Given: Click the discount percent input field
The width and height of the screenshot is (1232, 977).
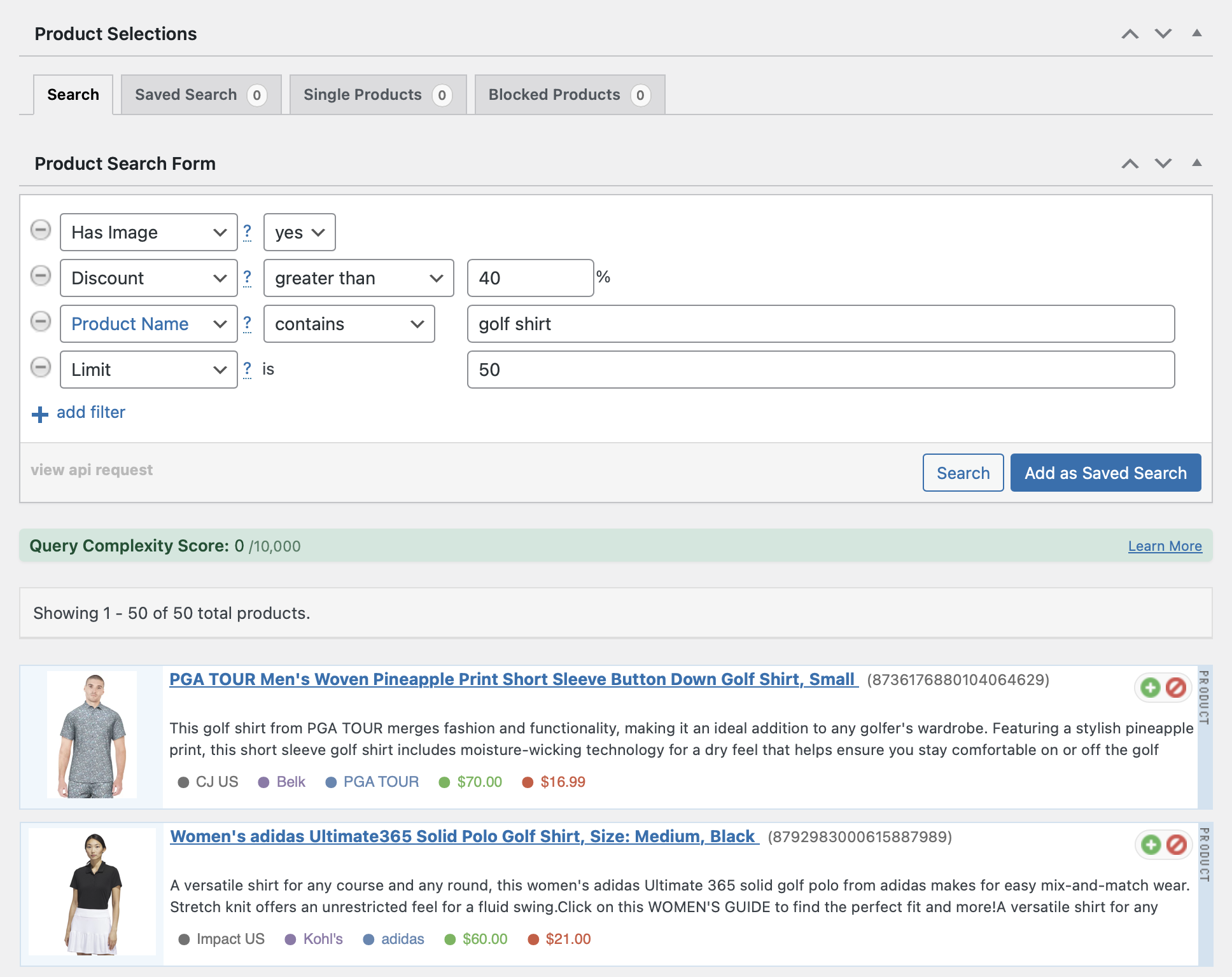Looking at the screenshot, I should tap(531, 278).
